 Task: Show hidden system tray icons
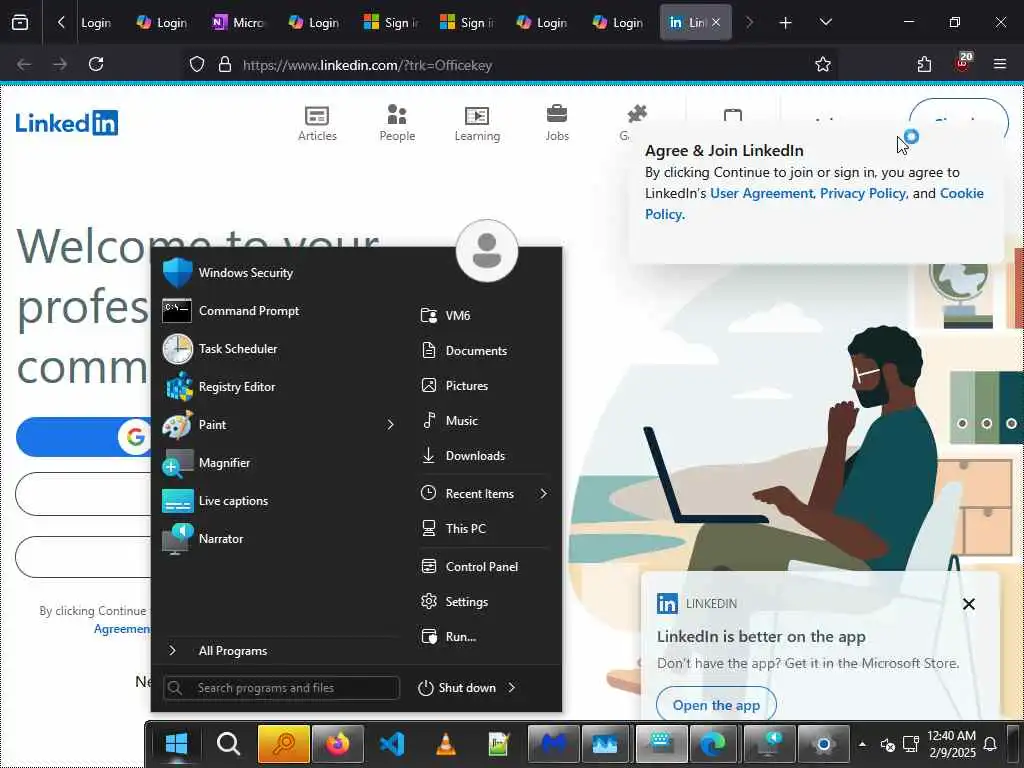(862, 744)
